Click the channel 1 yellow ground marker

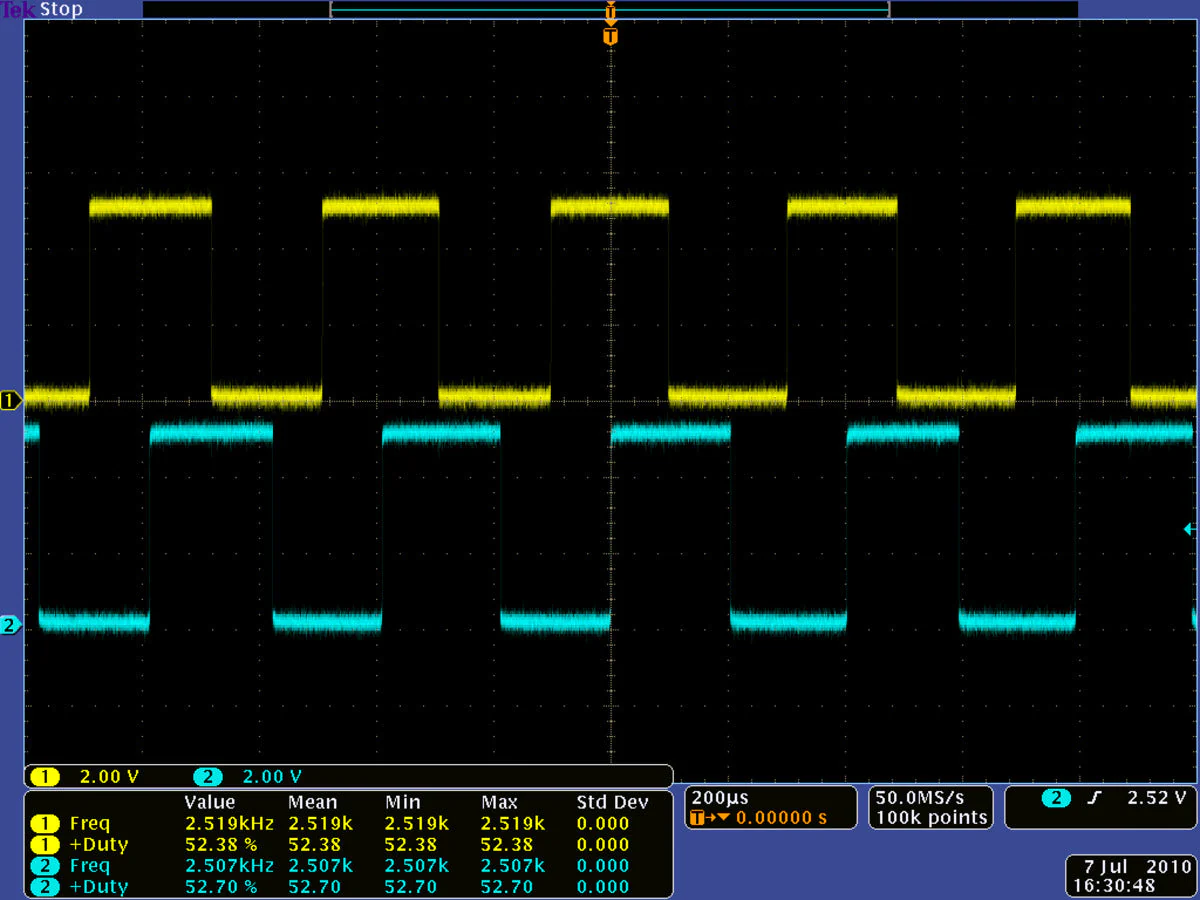(x=11, y=400)
